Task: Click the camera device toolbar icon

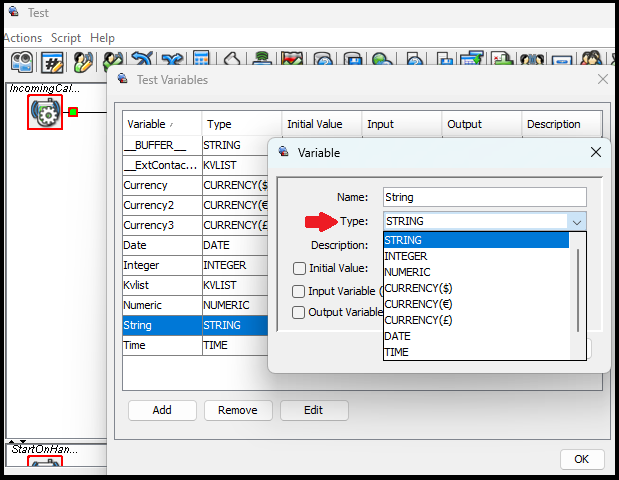Action: click(22, 62)
